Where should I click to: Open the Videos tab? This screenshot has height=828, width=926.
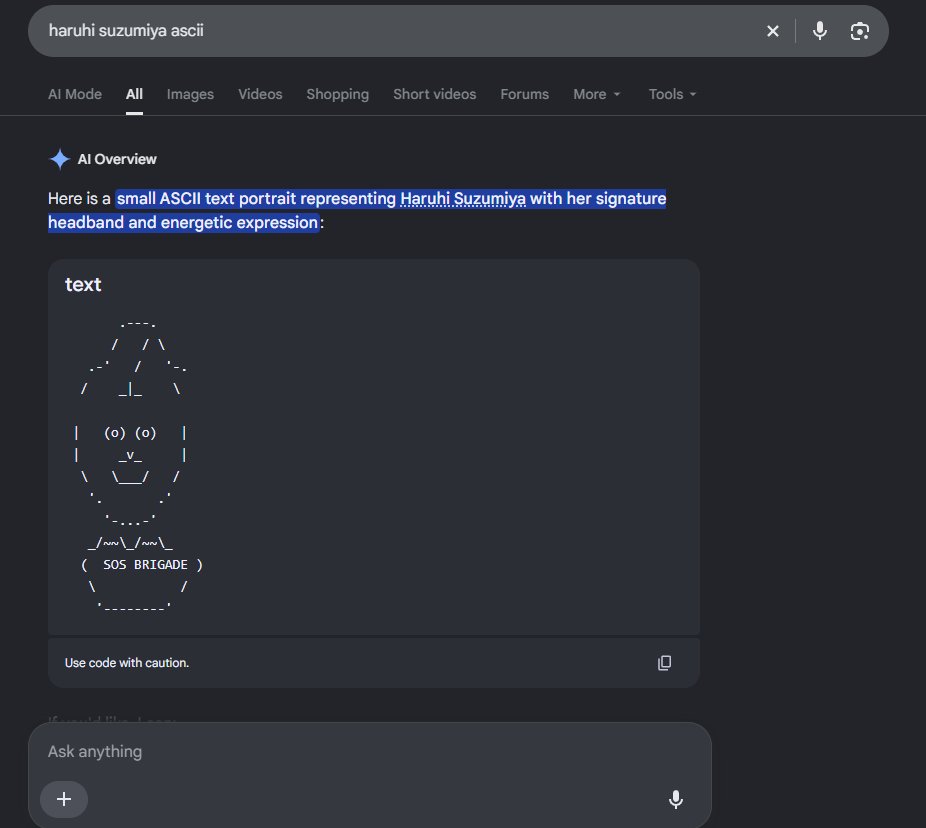tap(260, 94)
